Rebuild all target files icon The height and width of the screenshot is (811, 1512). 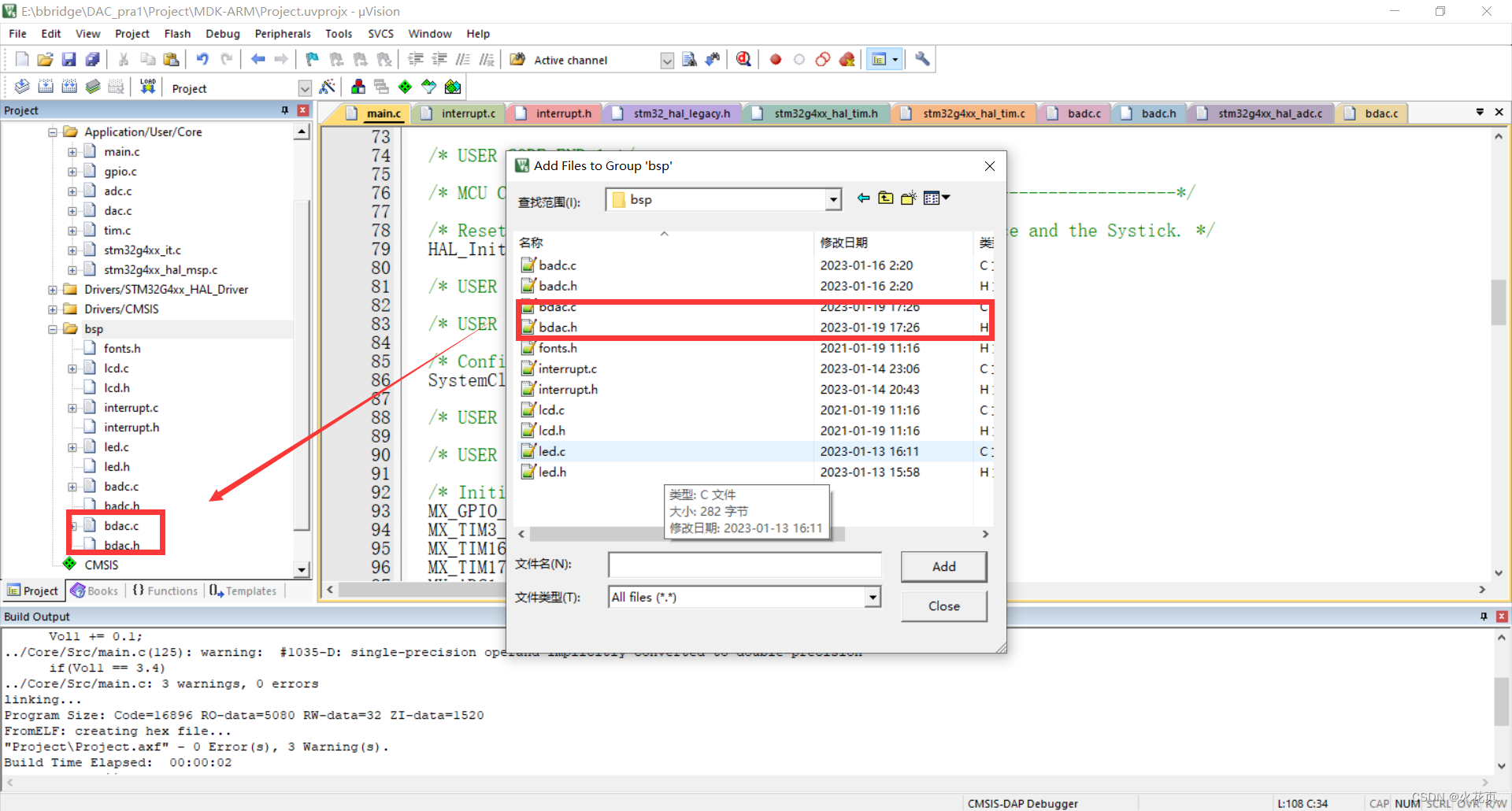69,87
